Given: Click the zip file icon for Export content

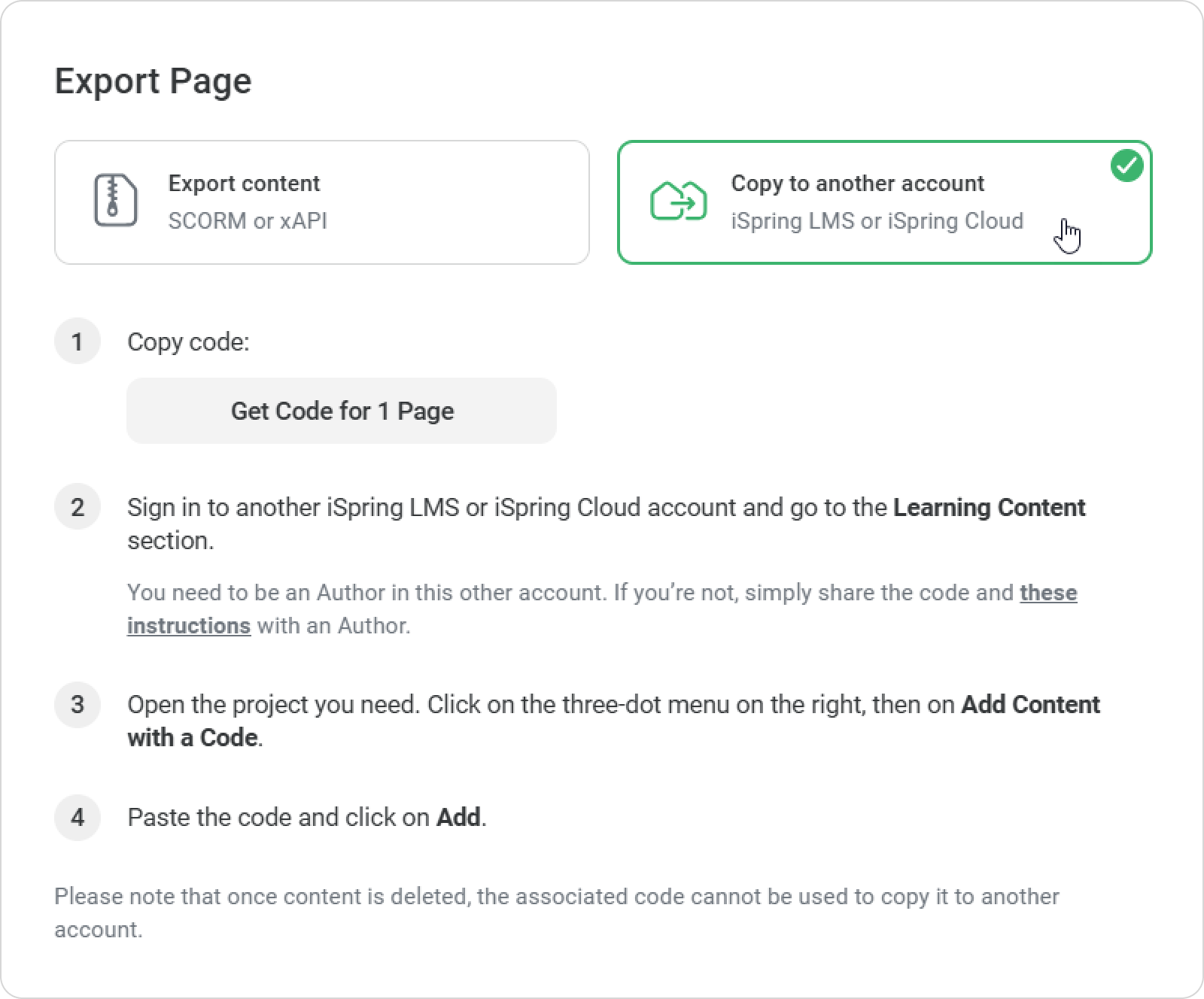Looking at the screenshot, I should click(x=115, y=201).
